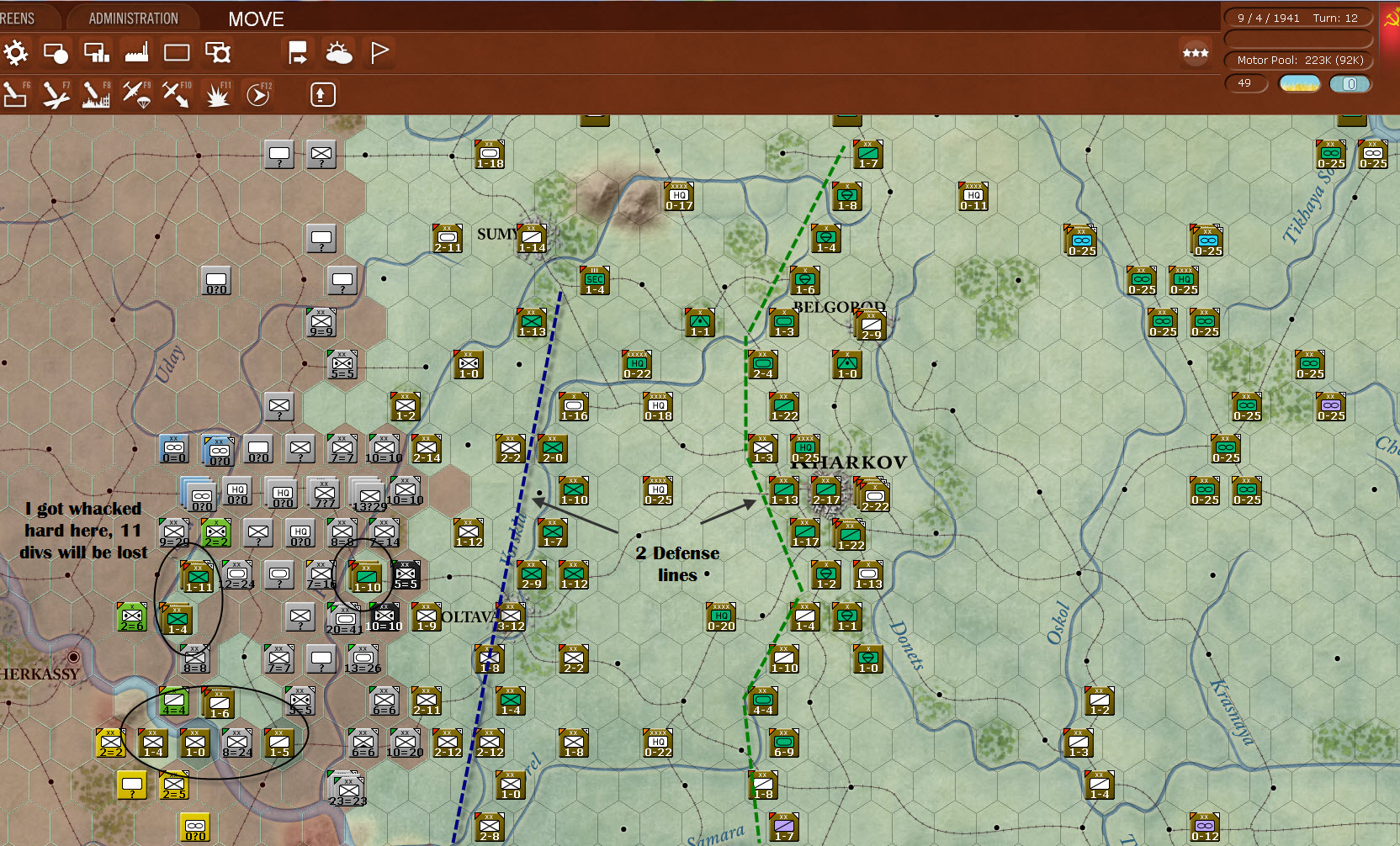Select the German 9=9 unit
This screenshot has height=846, width=1400.
point(321,323)
